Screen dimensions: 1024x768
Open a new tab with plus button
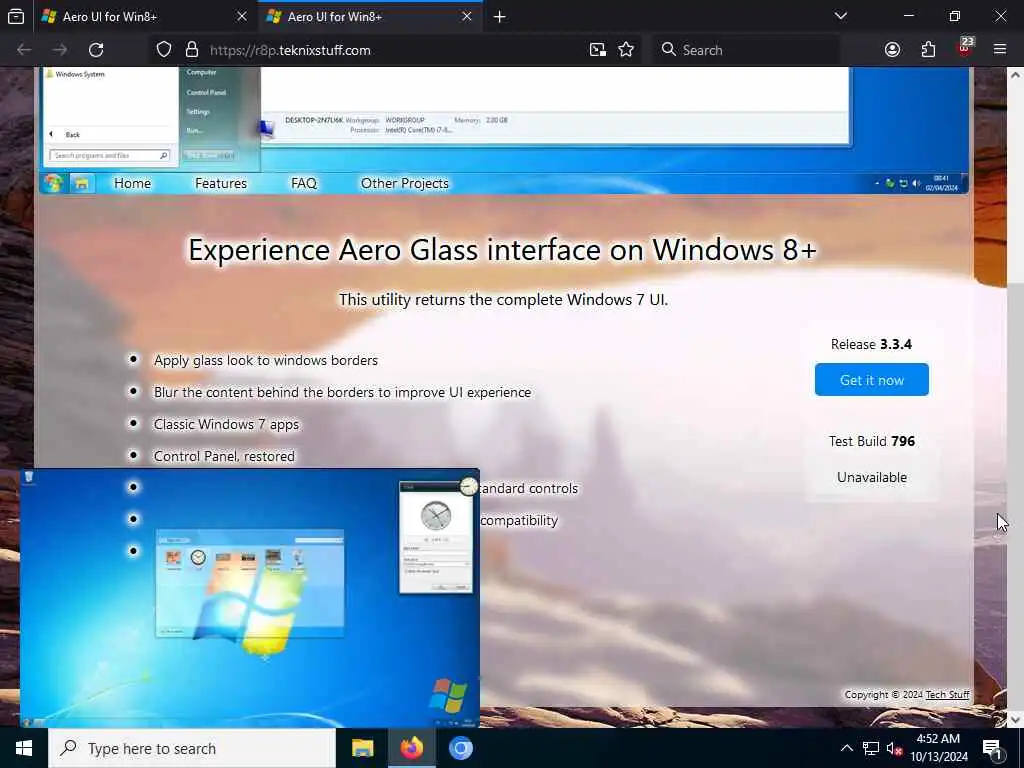pos(500,17)
